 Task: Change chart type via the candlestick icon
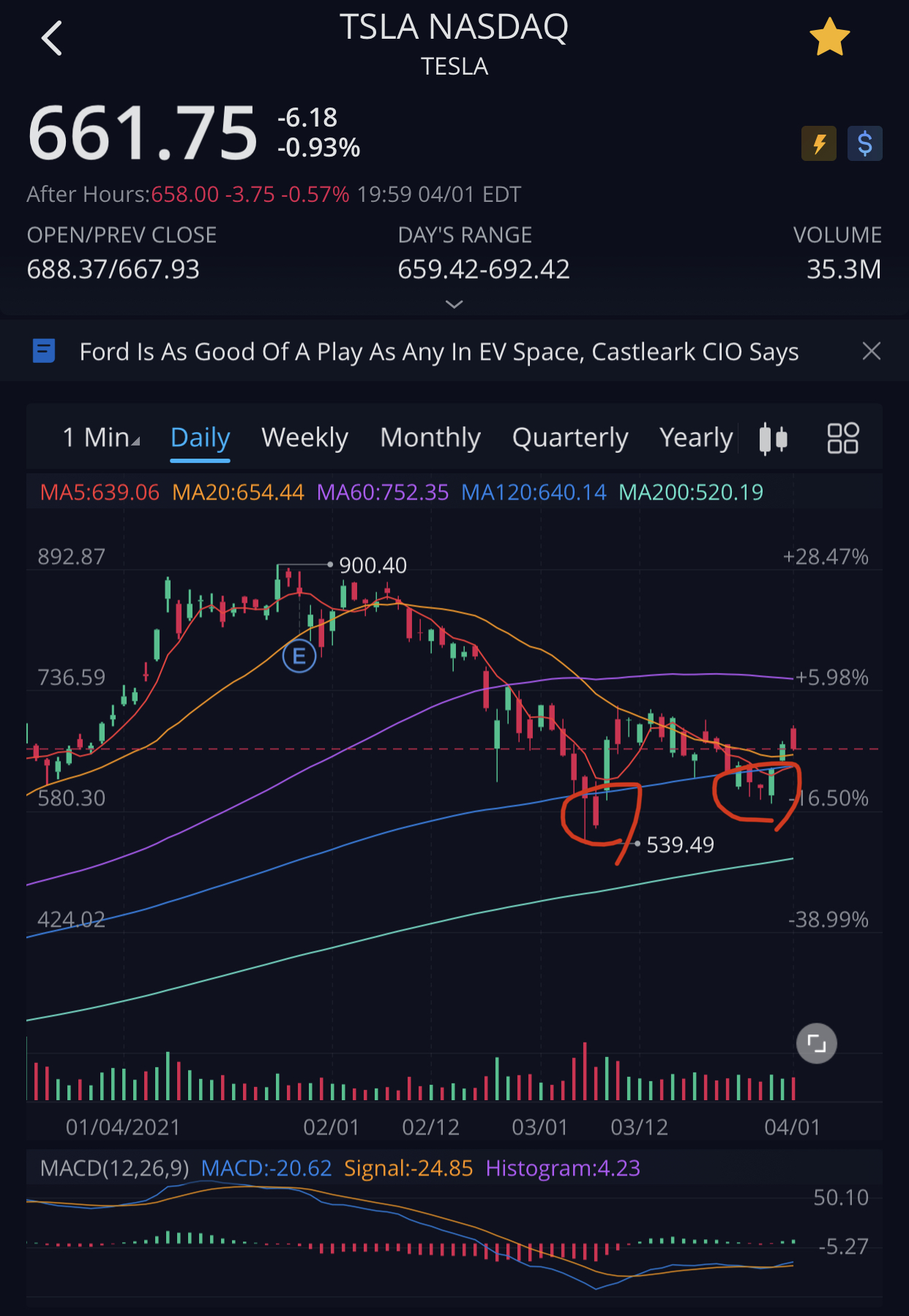tap(773, 438)
